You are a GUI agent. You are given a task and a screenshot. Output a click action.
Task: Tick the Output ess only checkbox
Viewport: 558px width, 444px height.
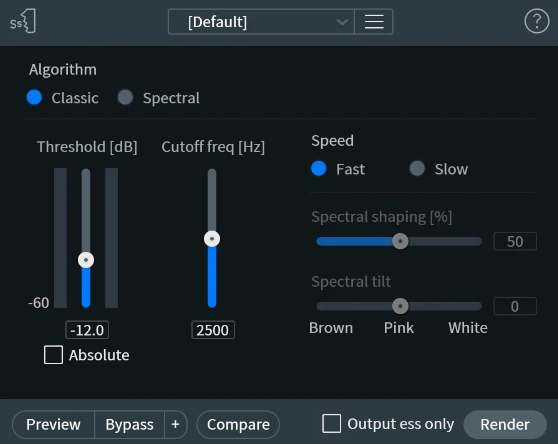tap(331, 424)
